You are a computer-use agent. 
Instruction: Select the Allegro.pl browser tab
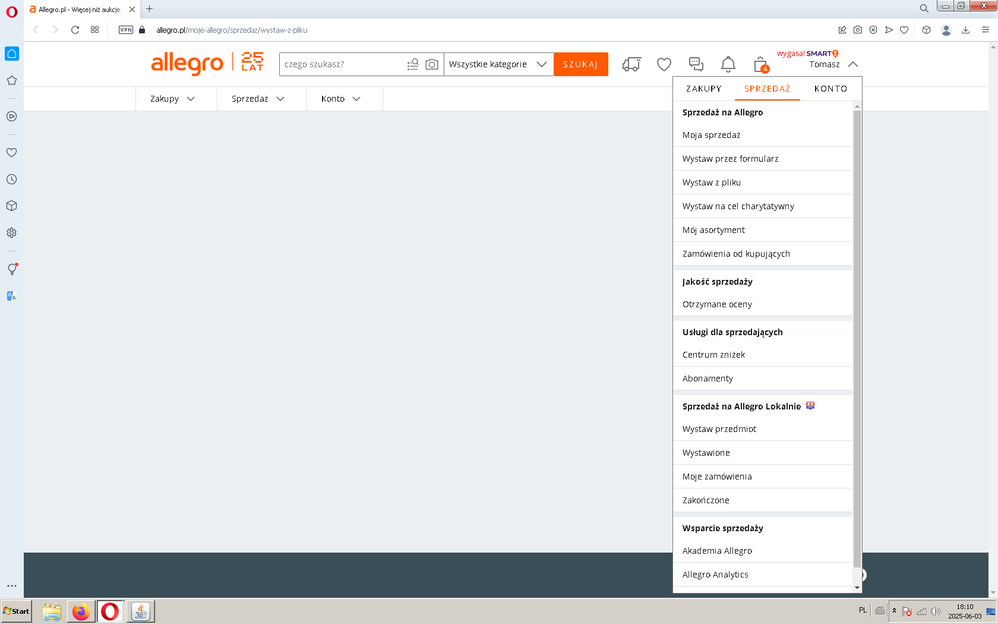pos(82,9)
